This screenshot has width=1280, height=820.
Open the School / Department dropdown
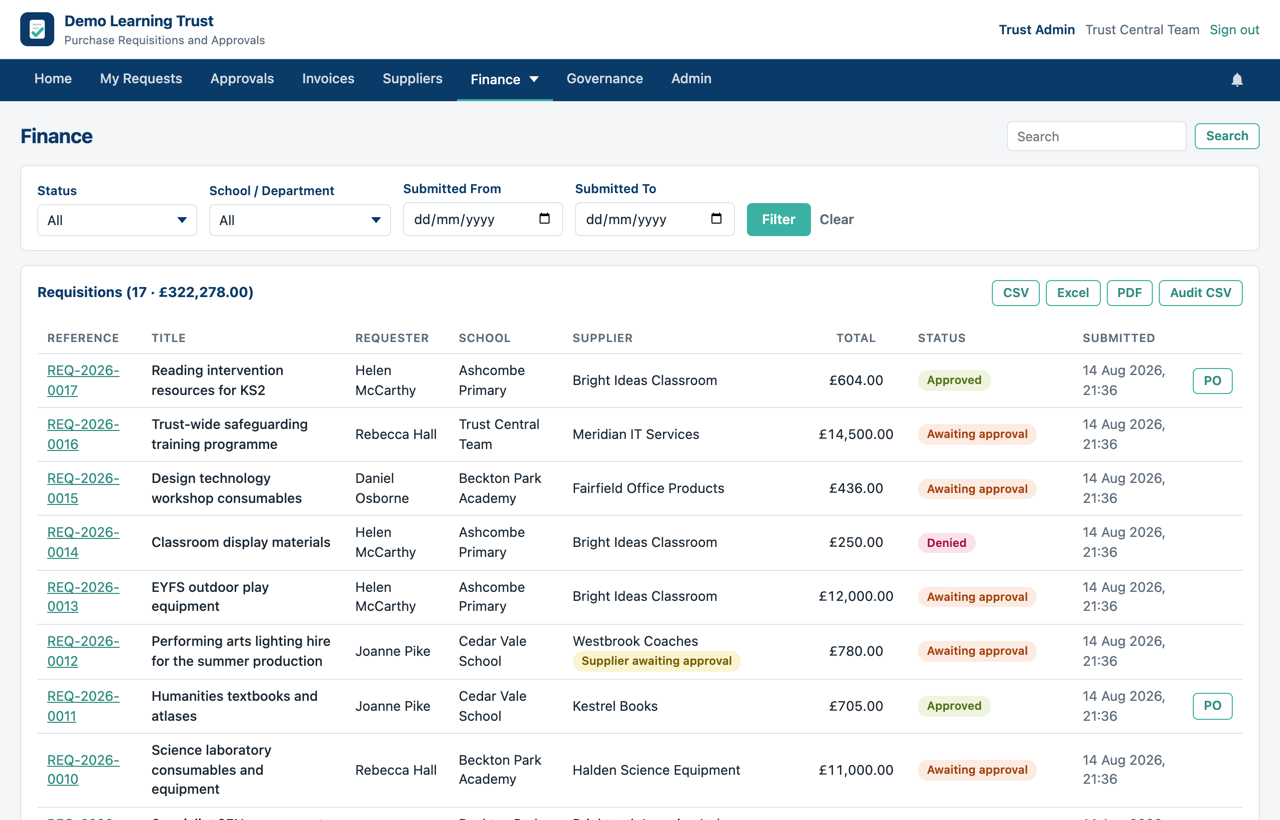[300, 220]
